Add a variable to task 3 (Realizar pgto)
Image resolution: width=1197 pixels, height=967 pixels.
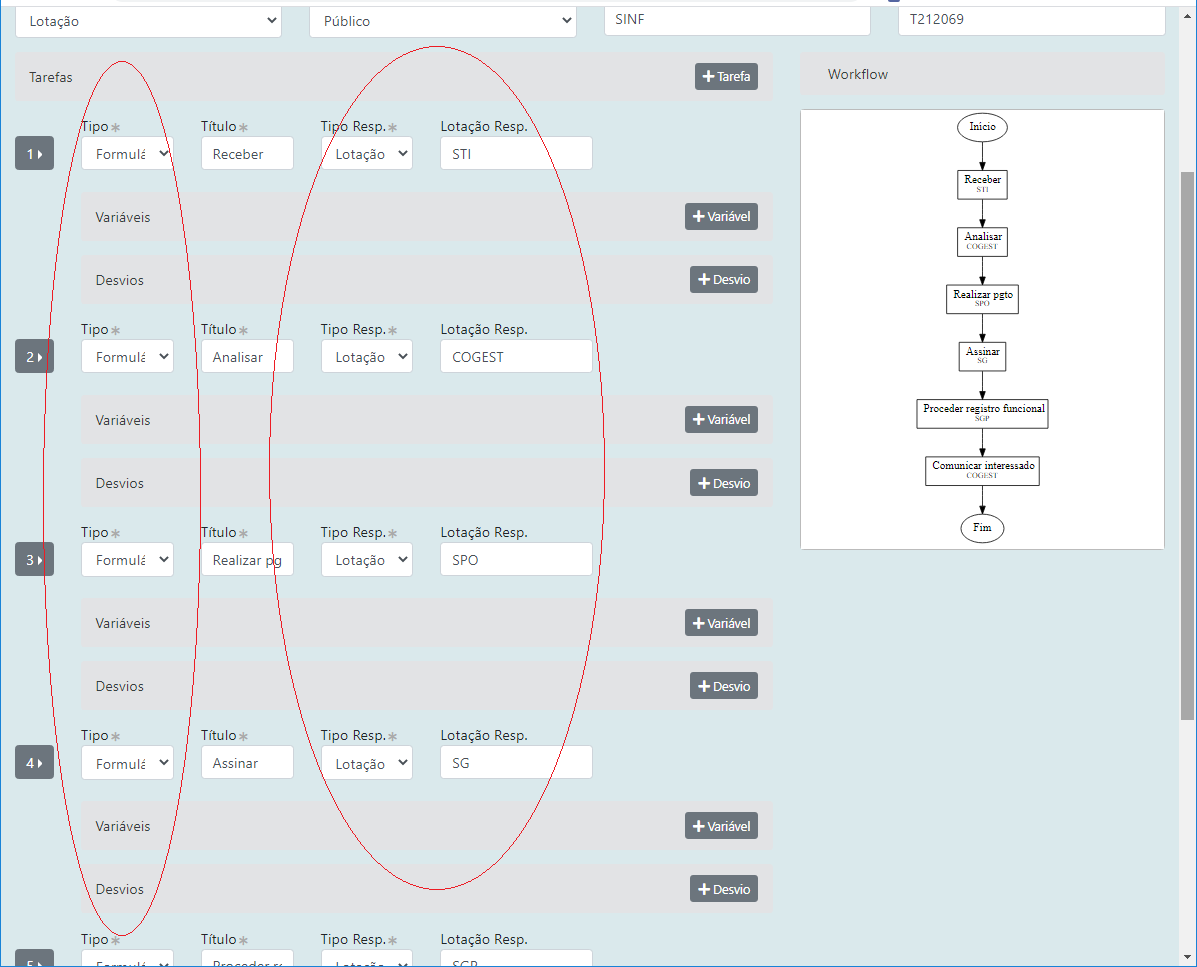[721, 622]
